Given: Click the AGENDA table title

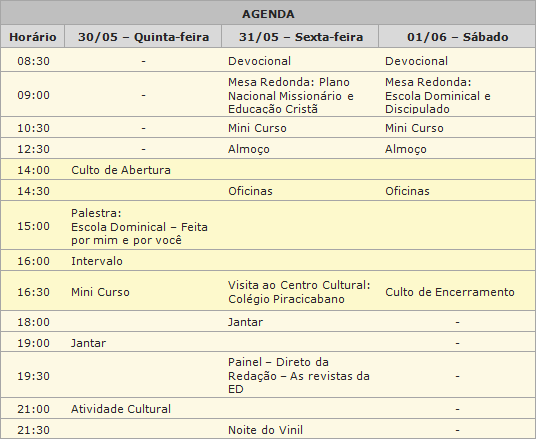Looking at the screenshot, I should 268,14.
